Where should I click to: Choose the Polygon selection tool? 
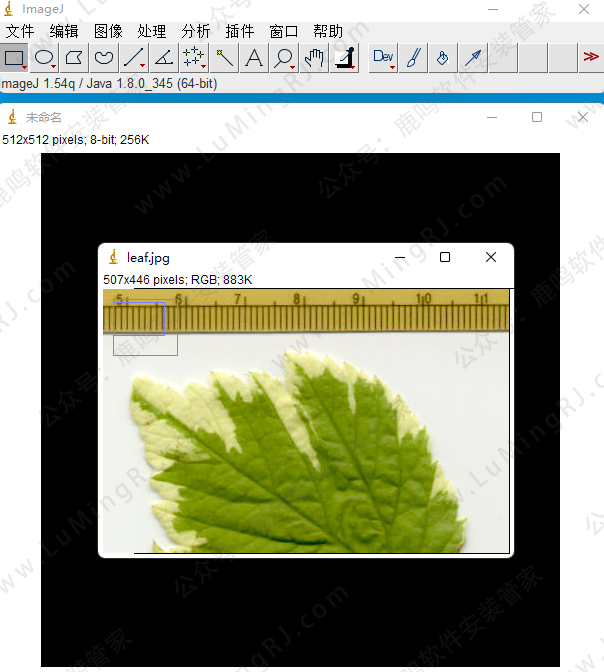pos(75,58)
